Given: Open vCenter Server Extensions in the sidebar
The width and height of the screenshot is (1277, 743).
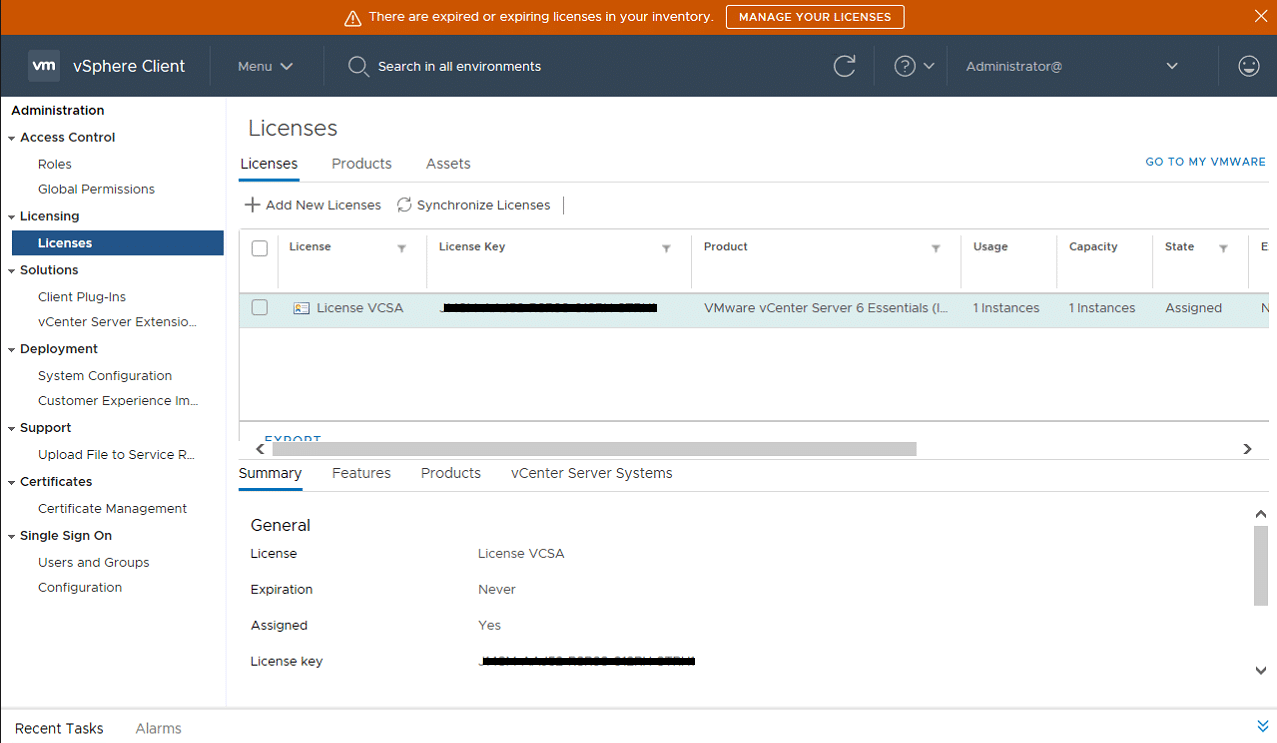Looking at the screenshot, I should [117, 322].
